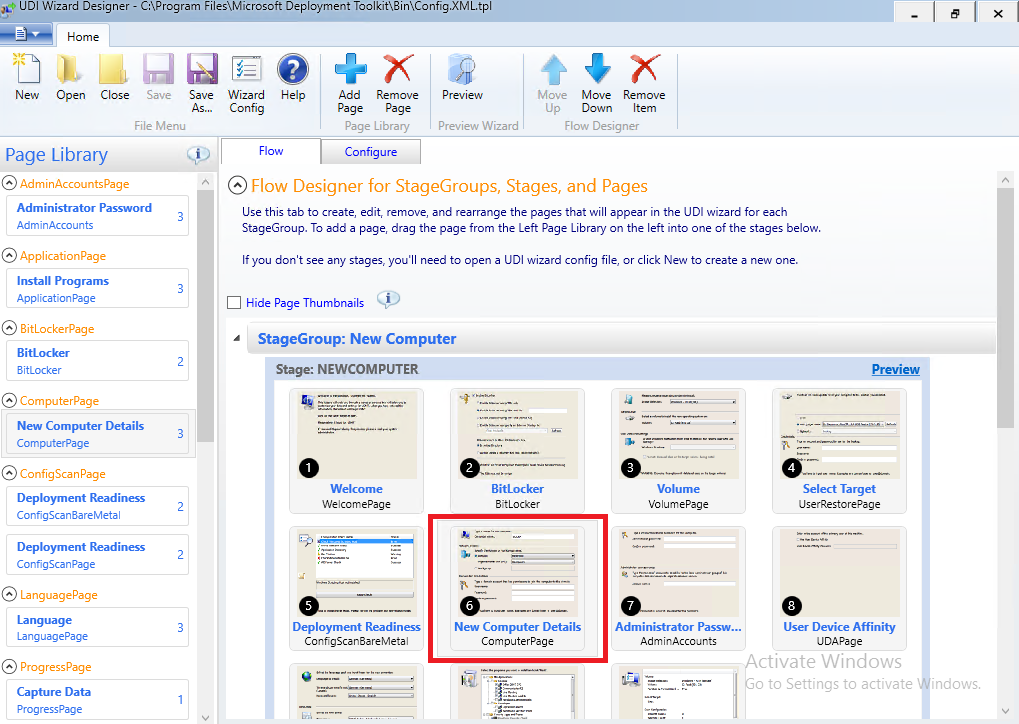The image size is (1019, 724).
Task: Switch to the Configure tab
Action: (370, 151)
